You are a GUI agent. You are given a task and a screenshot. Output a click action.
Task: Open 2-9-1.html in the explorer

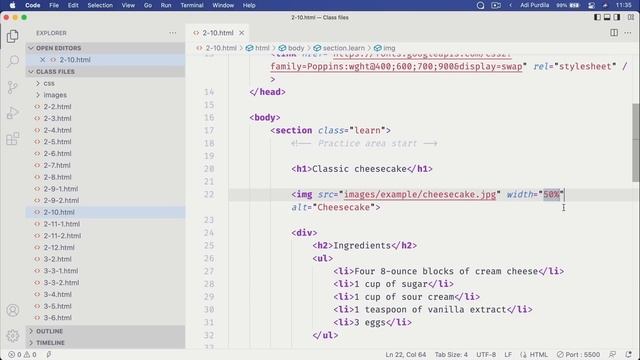click(x=105, y=189)
